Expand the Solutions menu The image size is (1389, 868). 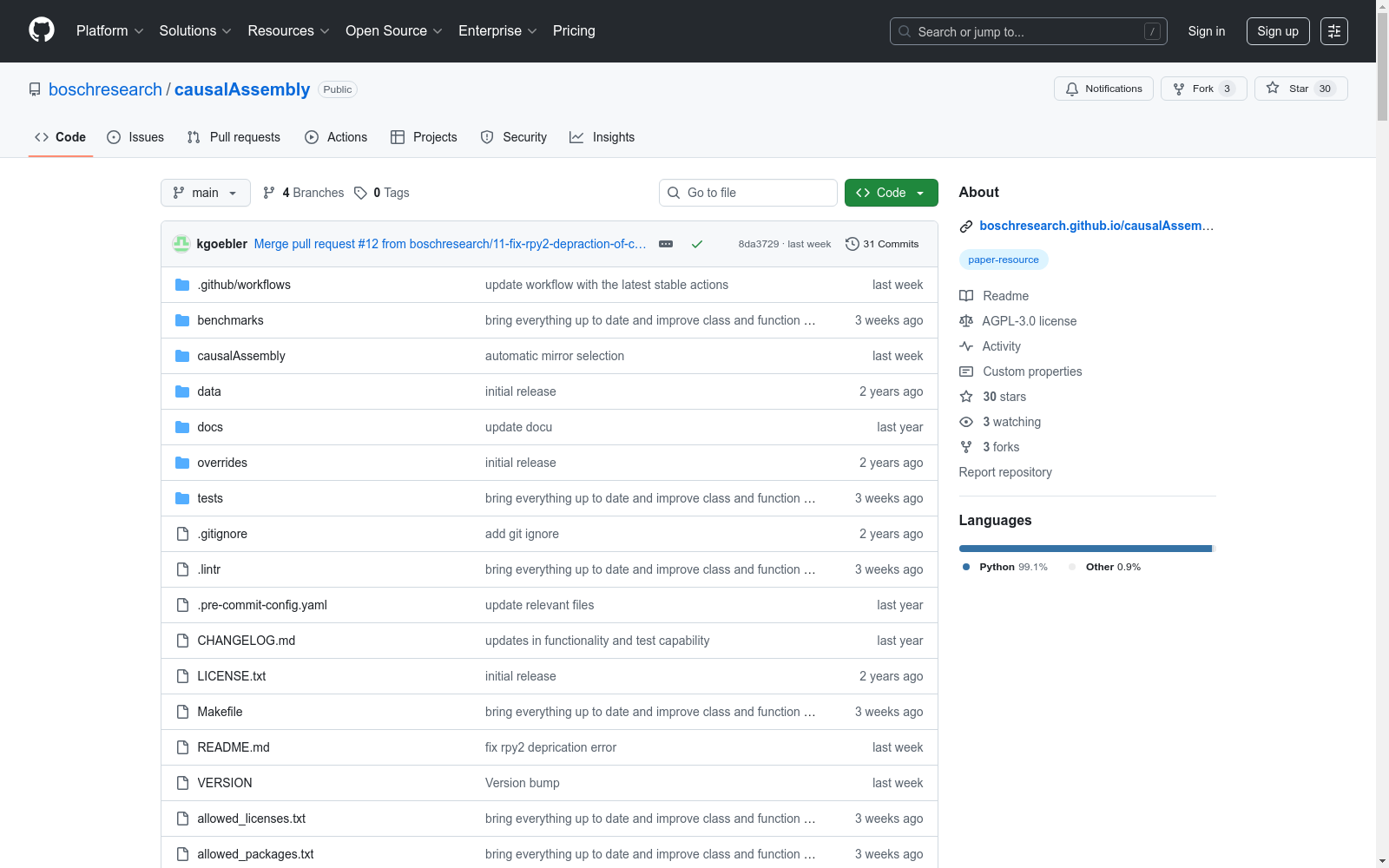click(195, 31)
